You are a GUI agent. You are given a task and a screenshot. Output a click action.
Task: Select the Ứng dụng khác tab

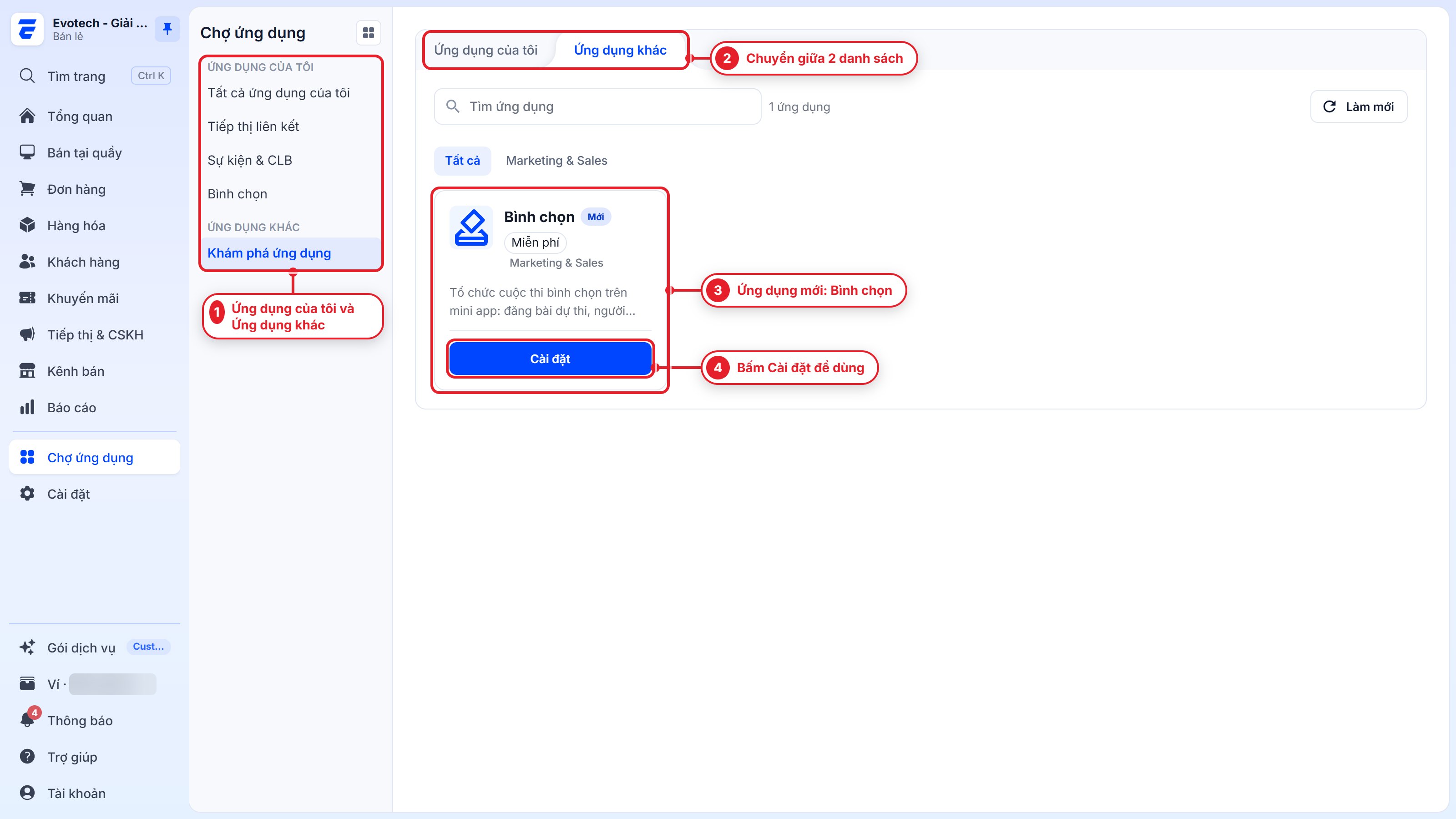pyautogui.click(x=620, y=50)
